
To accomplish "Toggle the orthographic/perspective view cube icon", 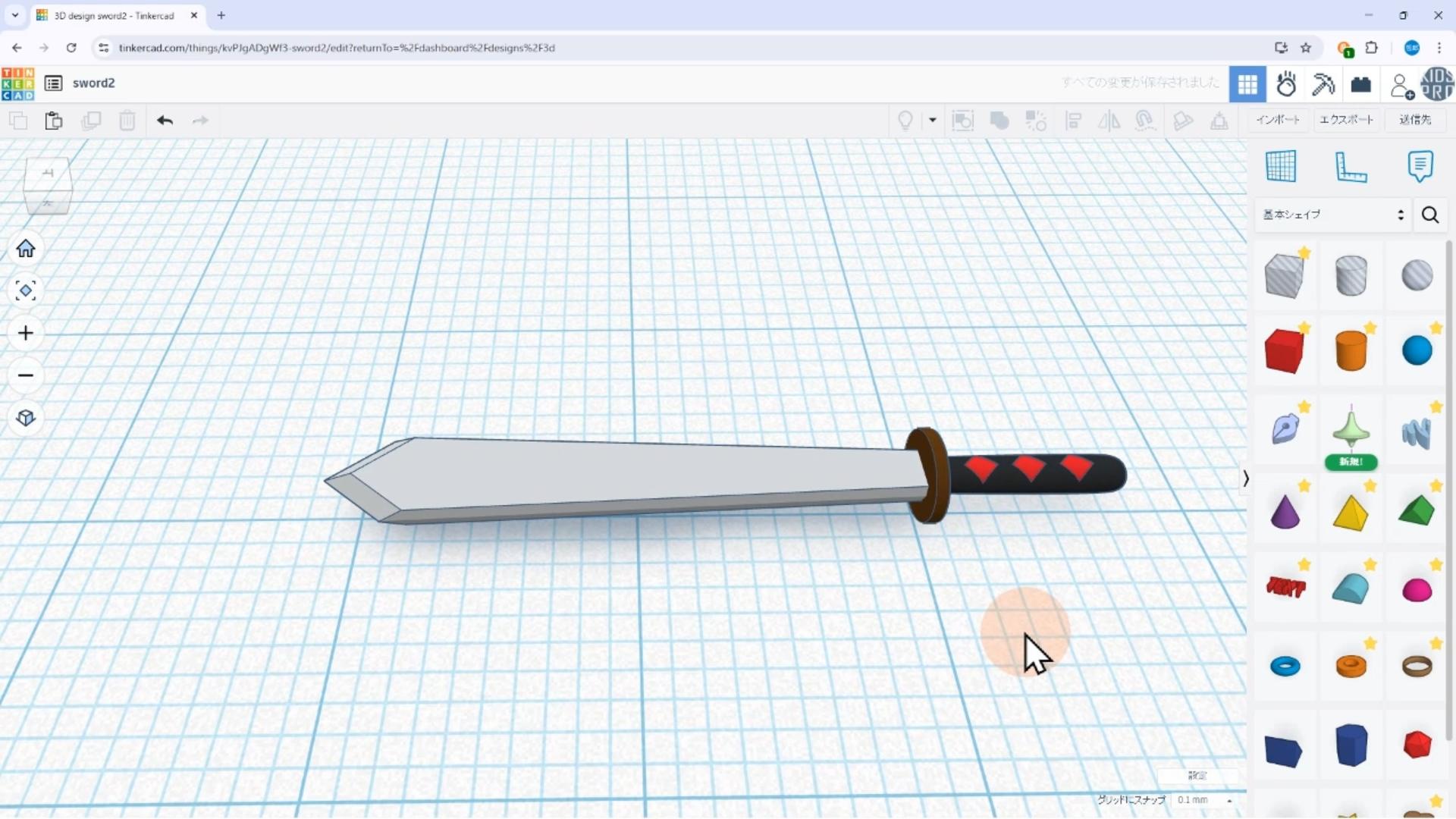I will click(x=26, y=419).
